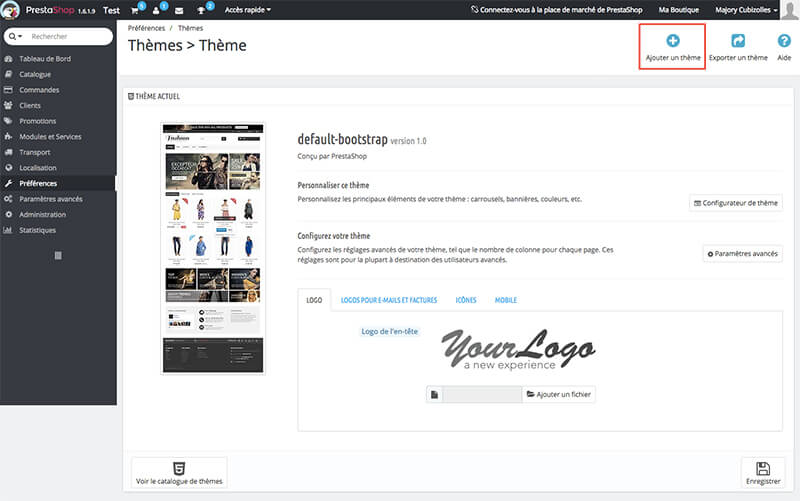Open the customers notification icon in top bar
Image resolution: width=800 pixels, height=501 pixels.
[x=157, y=10]
